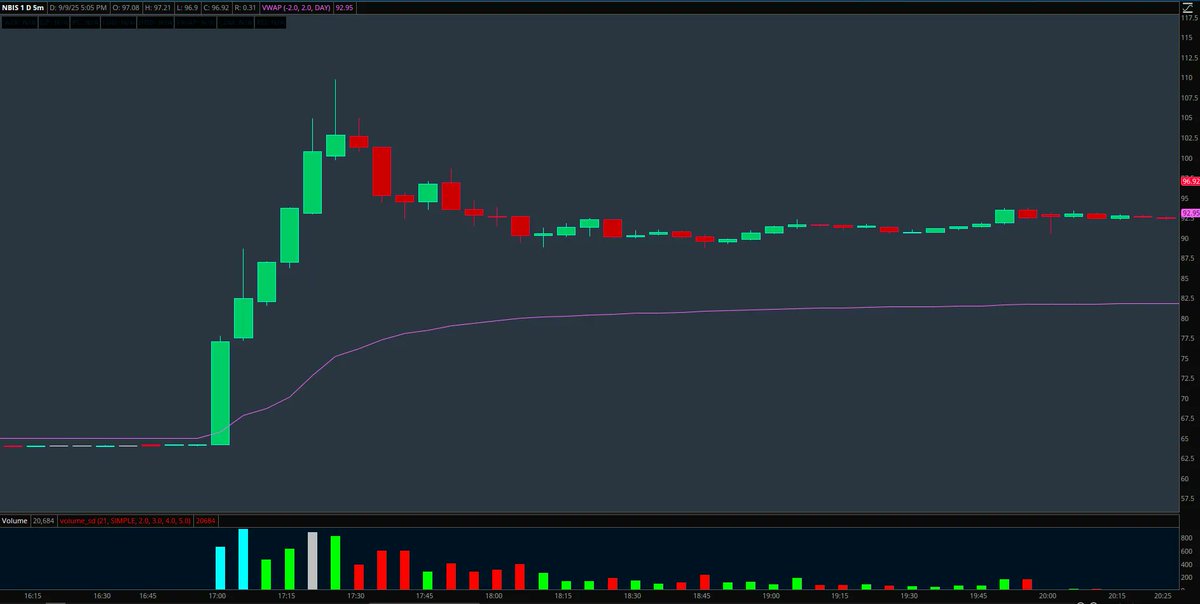1200x604 pixels.
Task: Click the 16:15 time axis label
Action: [32, 596]
